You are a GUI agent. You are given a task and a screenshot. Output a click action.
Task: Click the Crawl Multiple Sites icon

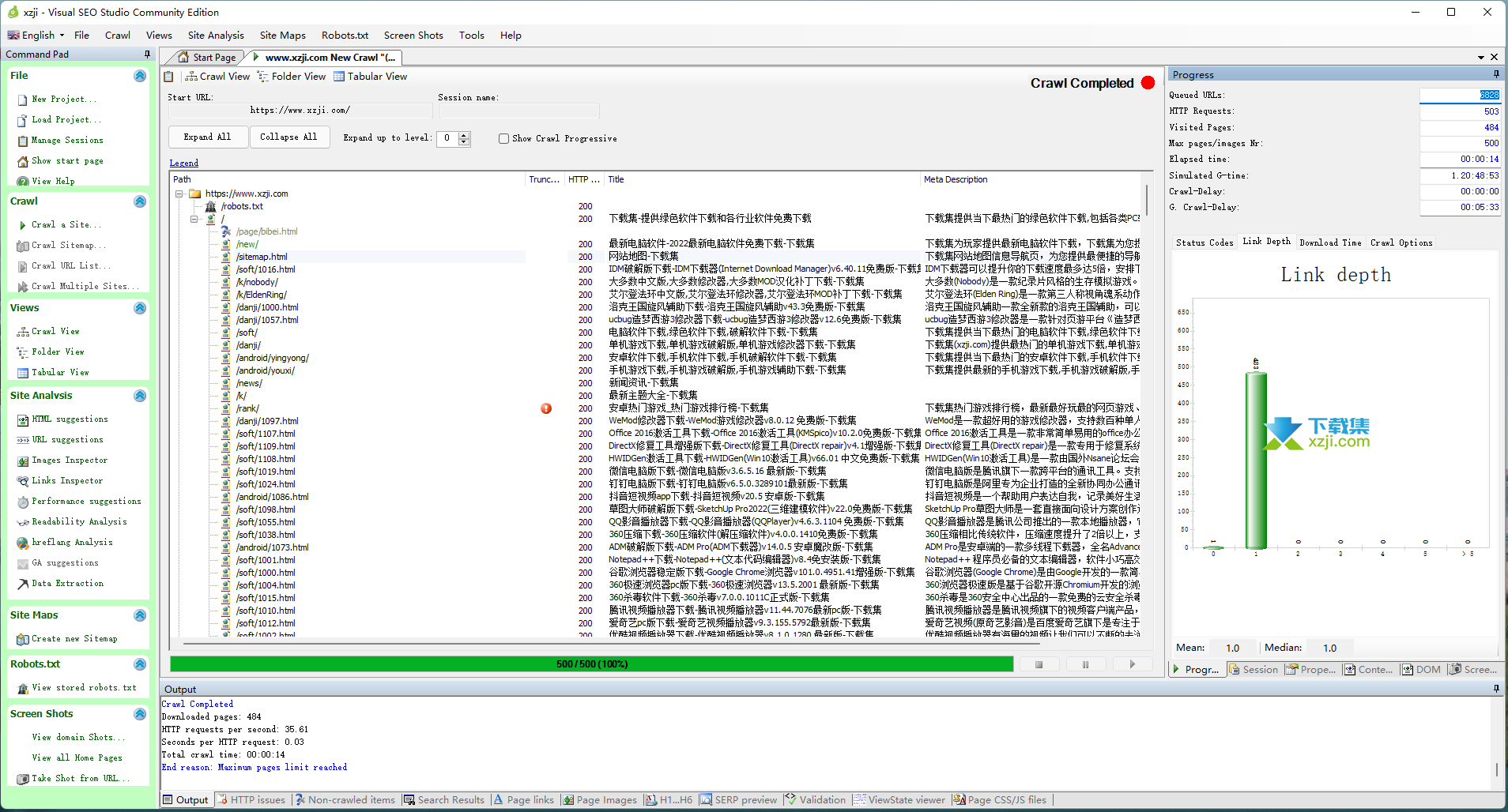(22, 287)
